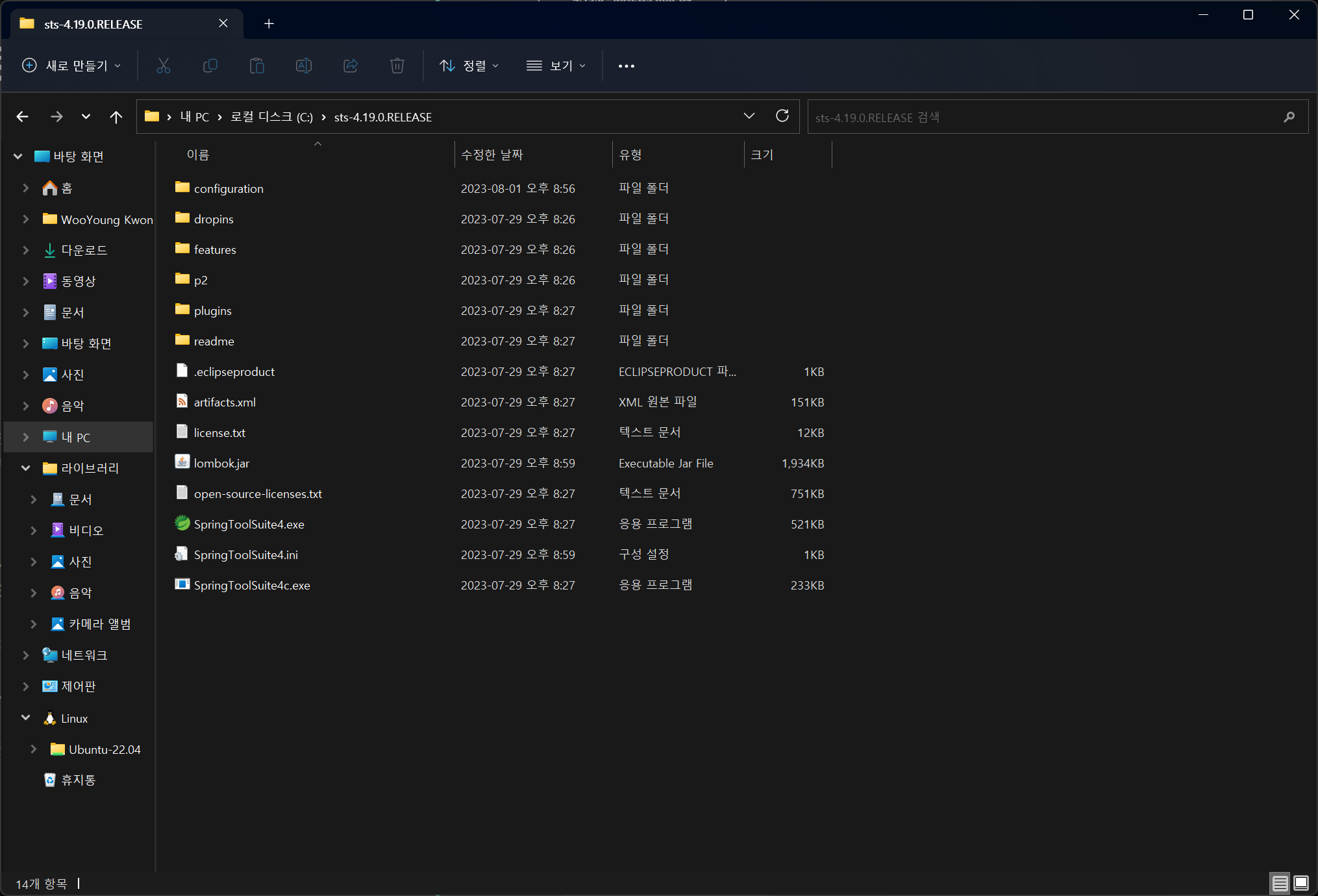Click the Delete trash can icon

coord(397,66)
